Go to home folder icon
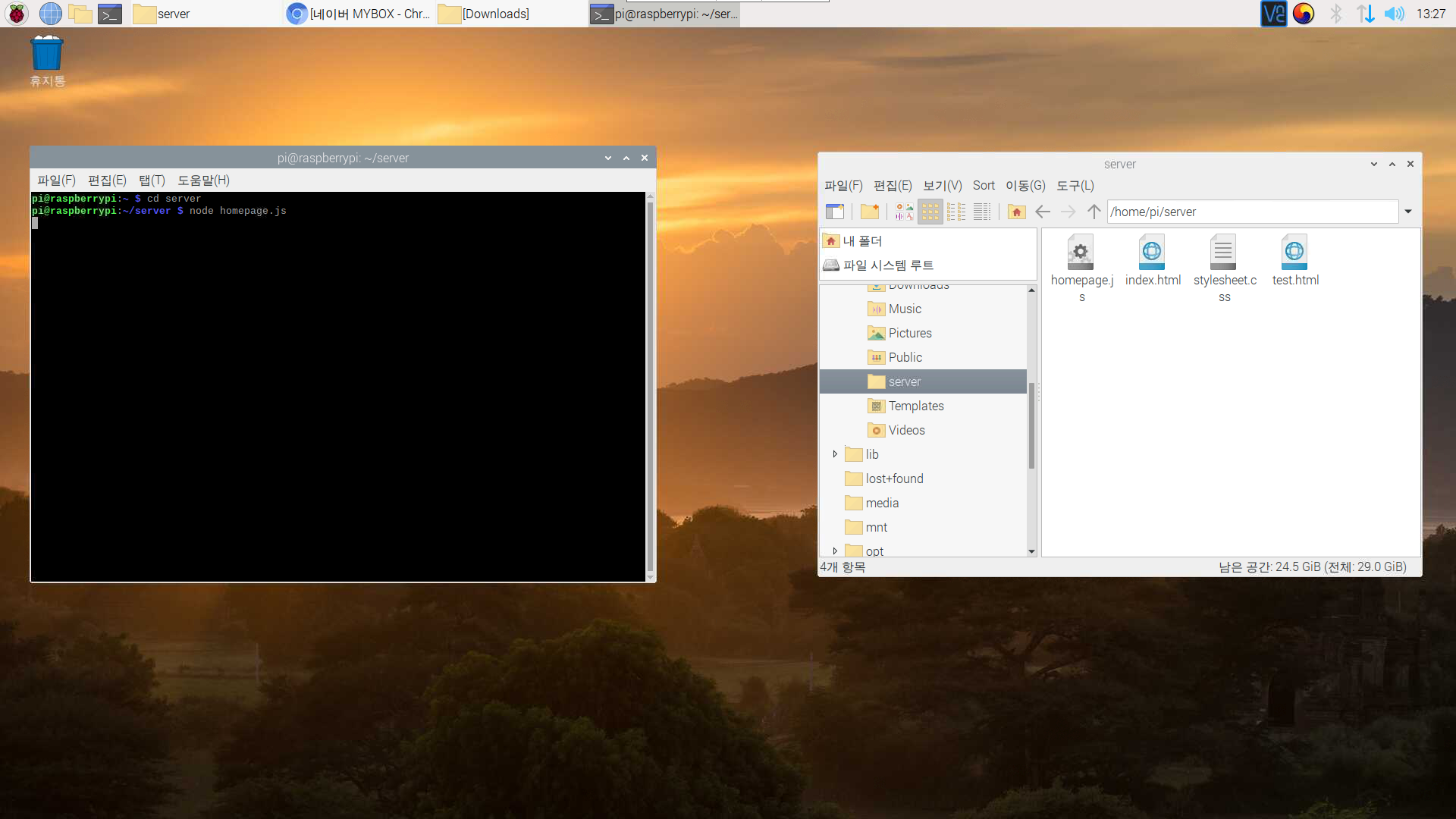The height and width of the screenshot is (819, 1456). tap(1017, 212)
